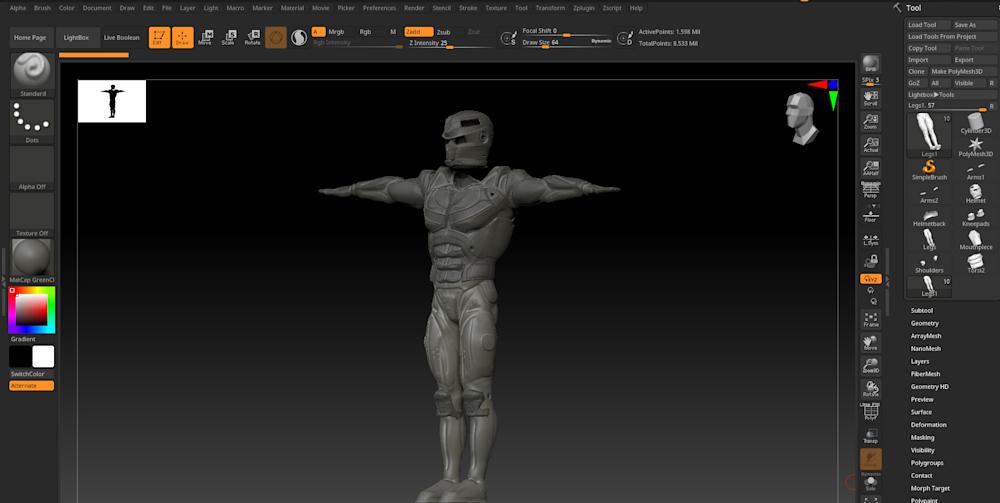Click the Load Tool button

click(x=923, y=25)
